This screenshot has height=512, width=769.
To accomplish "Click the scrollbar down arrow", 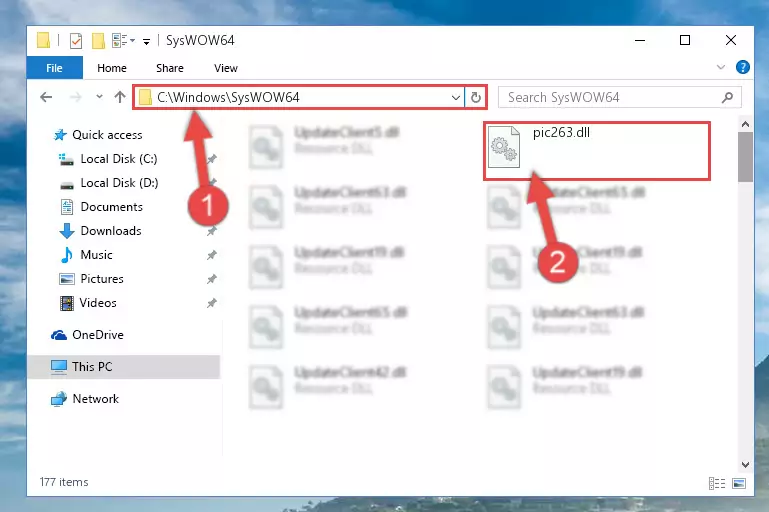I will (745, 464).
